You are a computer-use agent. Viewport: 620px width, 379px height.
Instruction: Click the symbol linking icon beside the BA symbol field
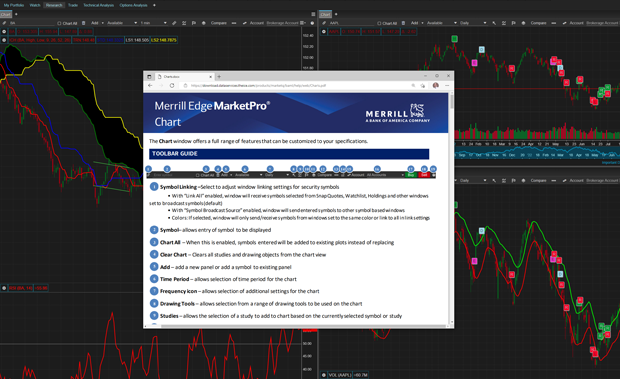click(4, 23)
